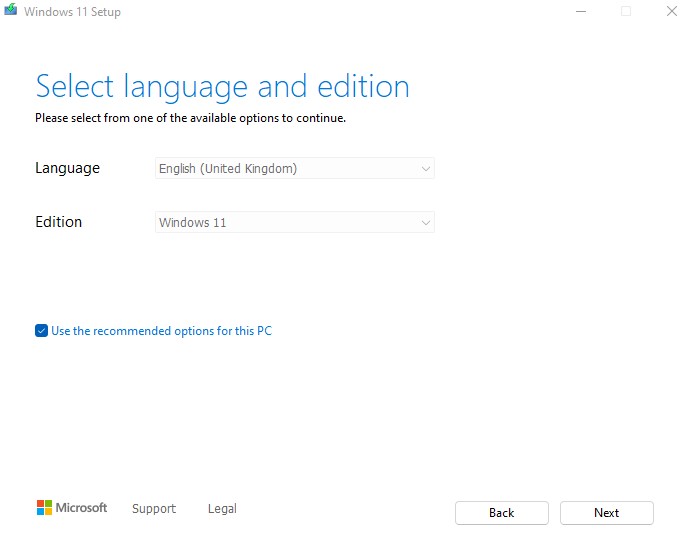Click the 'Select language and edition' heading
Screen dimensions: 692x544
(x=222, y=87)
